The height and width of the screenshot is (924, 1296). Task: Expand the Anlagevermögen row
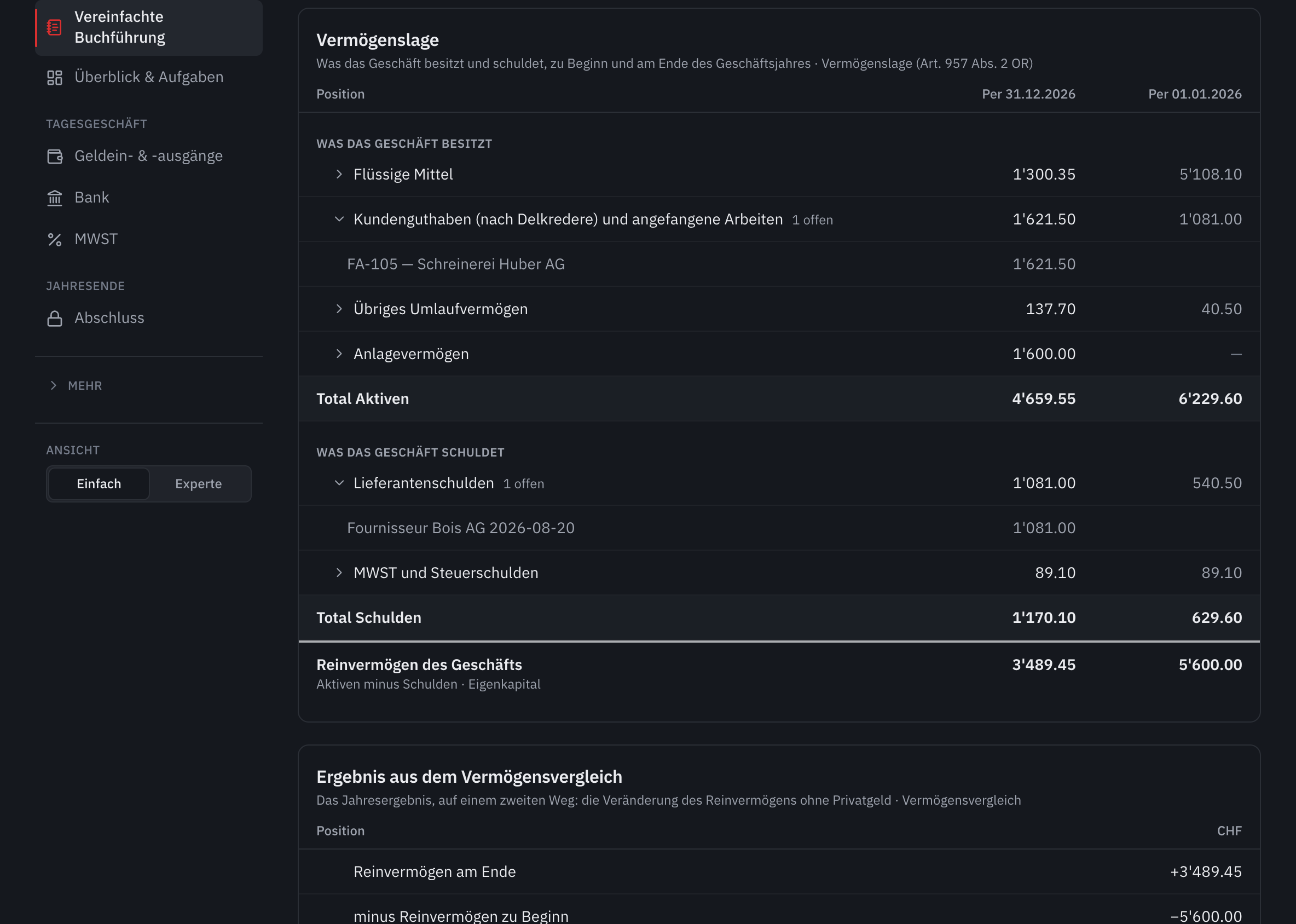click(x=339, y=354)
